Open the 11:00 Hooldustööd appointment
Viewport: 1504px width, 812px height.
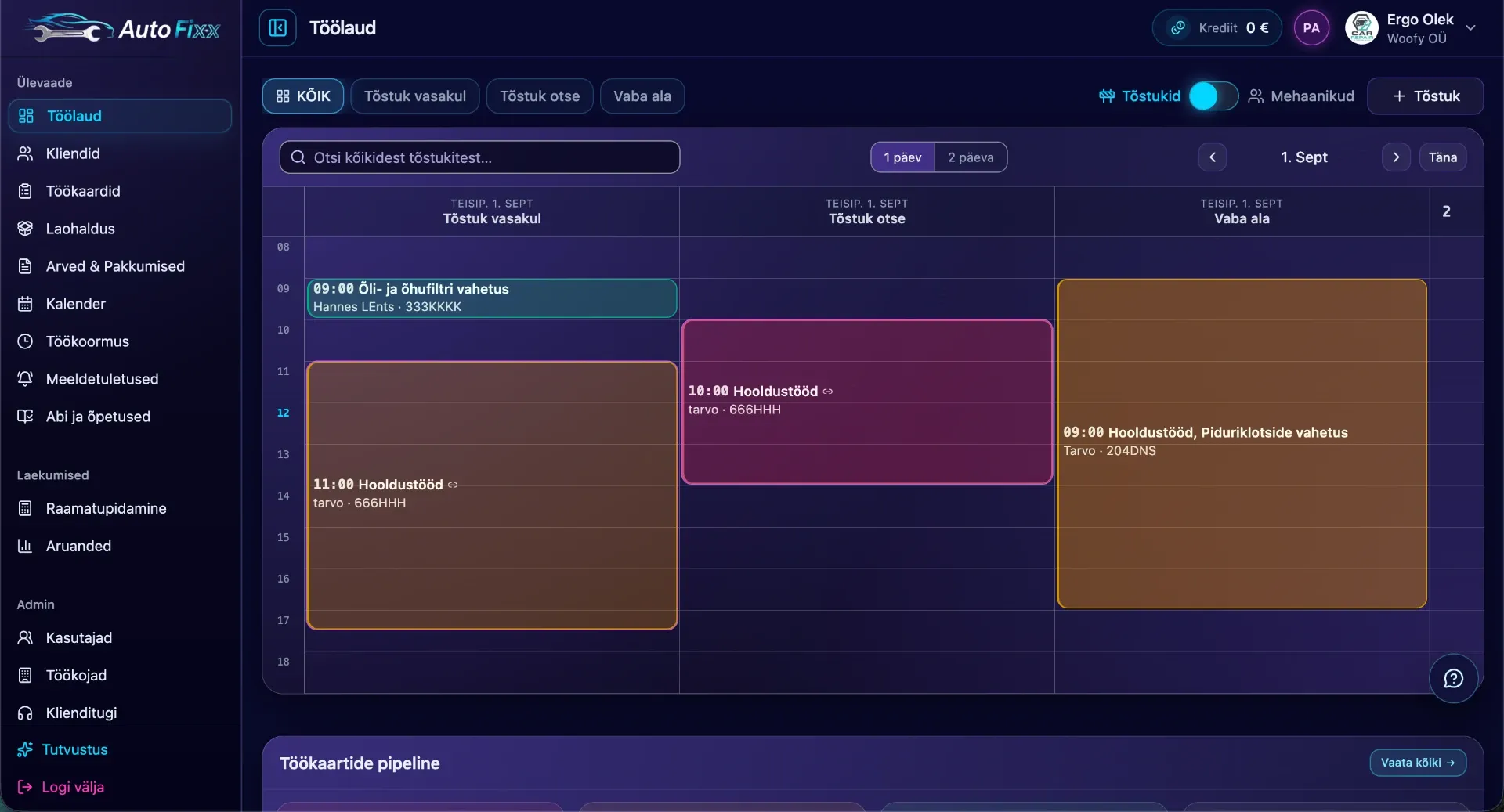(492, 495)
